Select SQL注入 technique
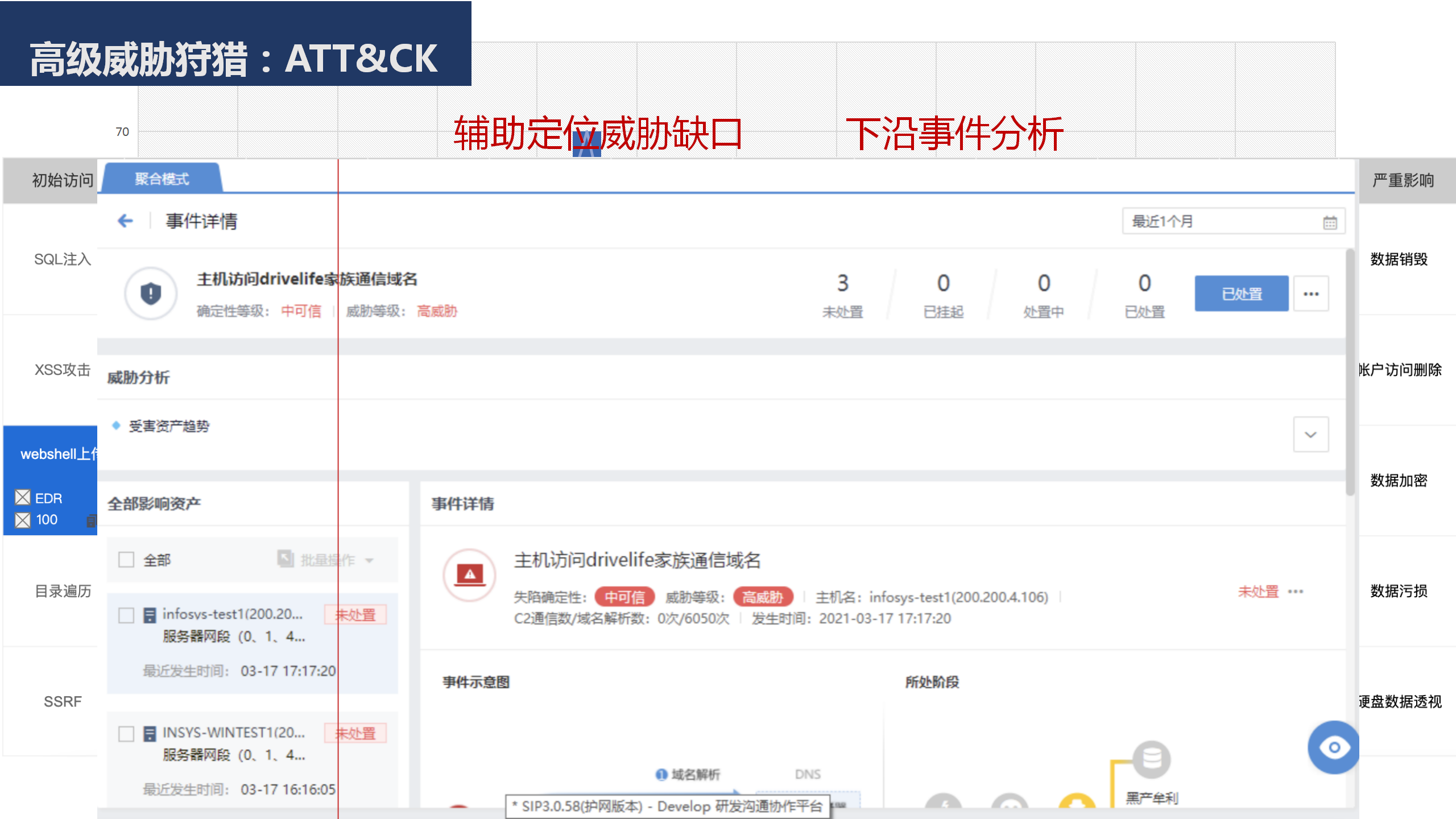The image size is (1456, 819). 63,259
